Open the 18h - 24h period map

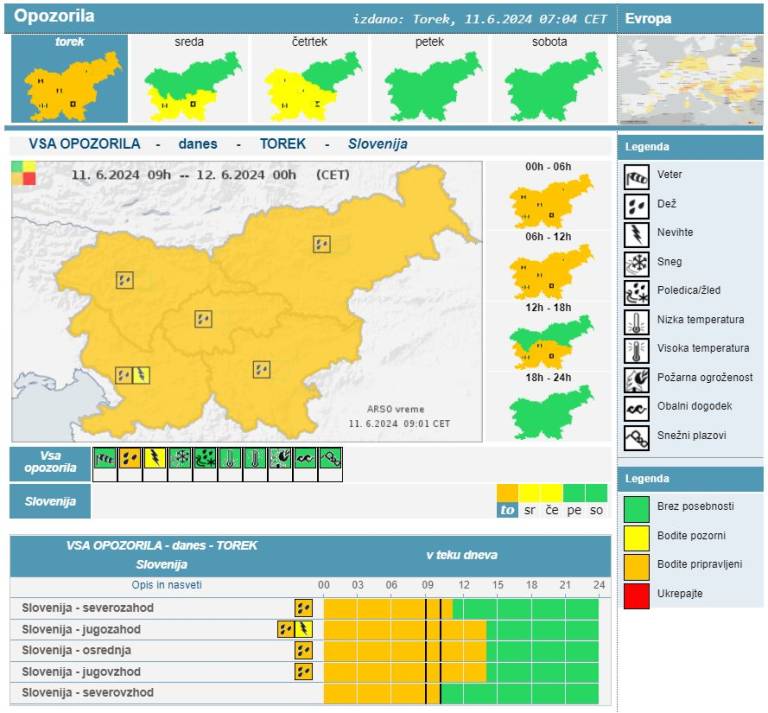click(546, 410)
